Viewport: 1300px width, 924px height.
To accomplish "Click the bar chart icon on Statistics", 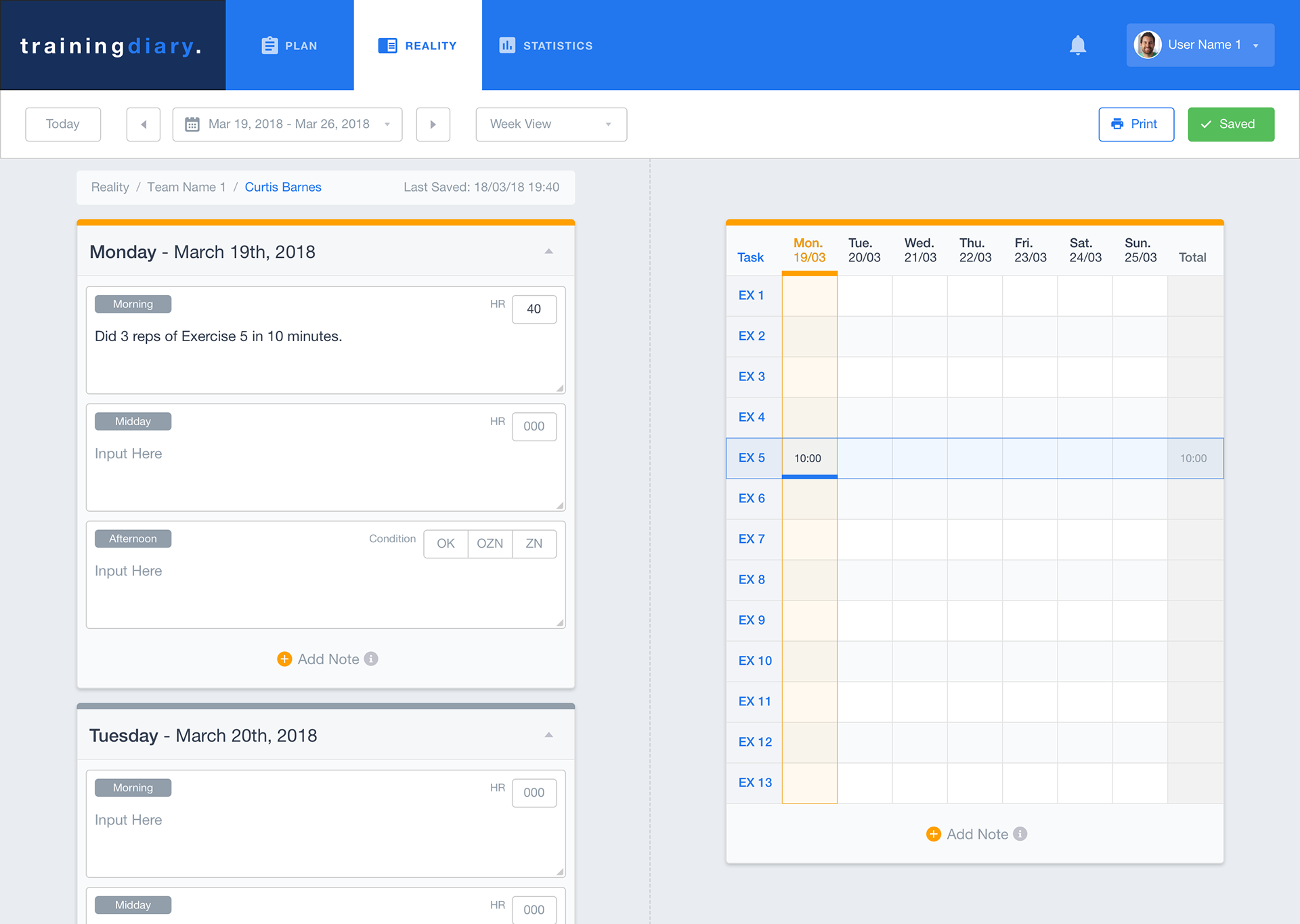I will [507, 45].
